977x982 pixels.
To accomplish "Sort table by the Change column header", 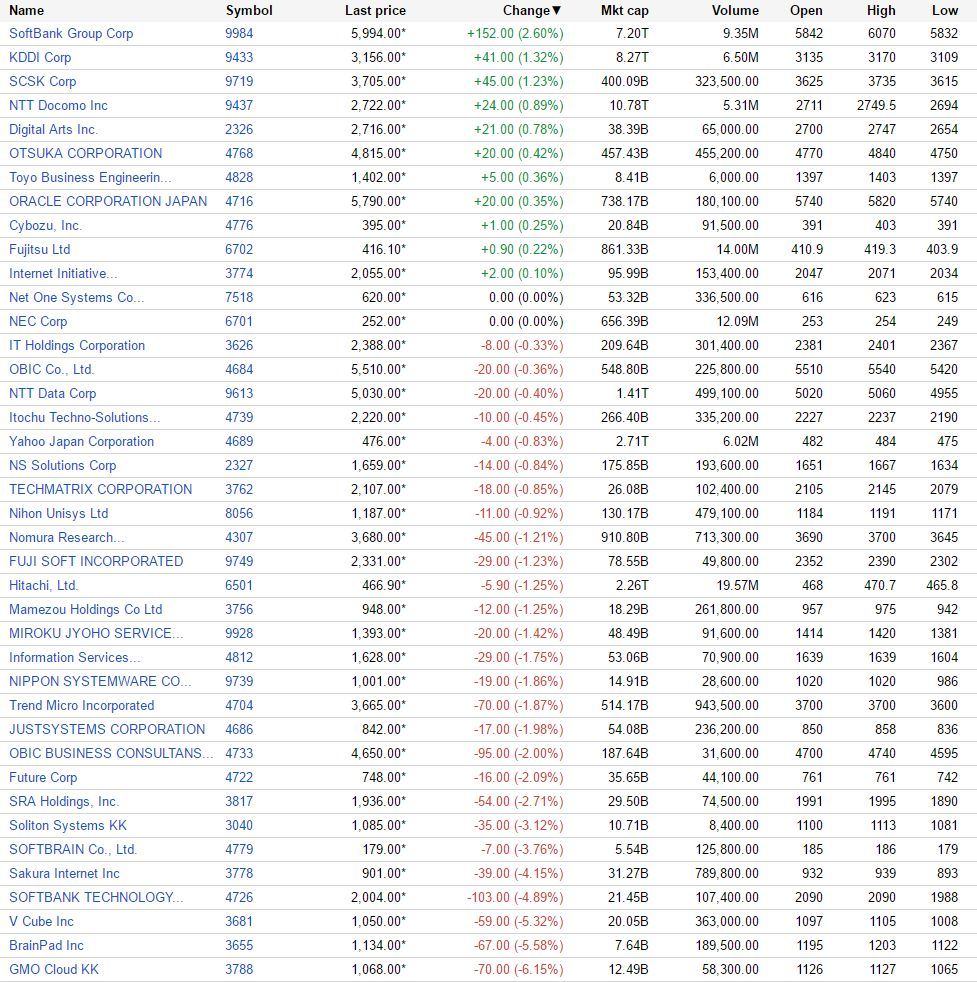I will (532, 11).
